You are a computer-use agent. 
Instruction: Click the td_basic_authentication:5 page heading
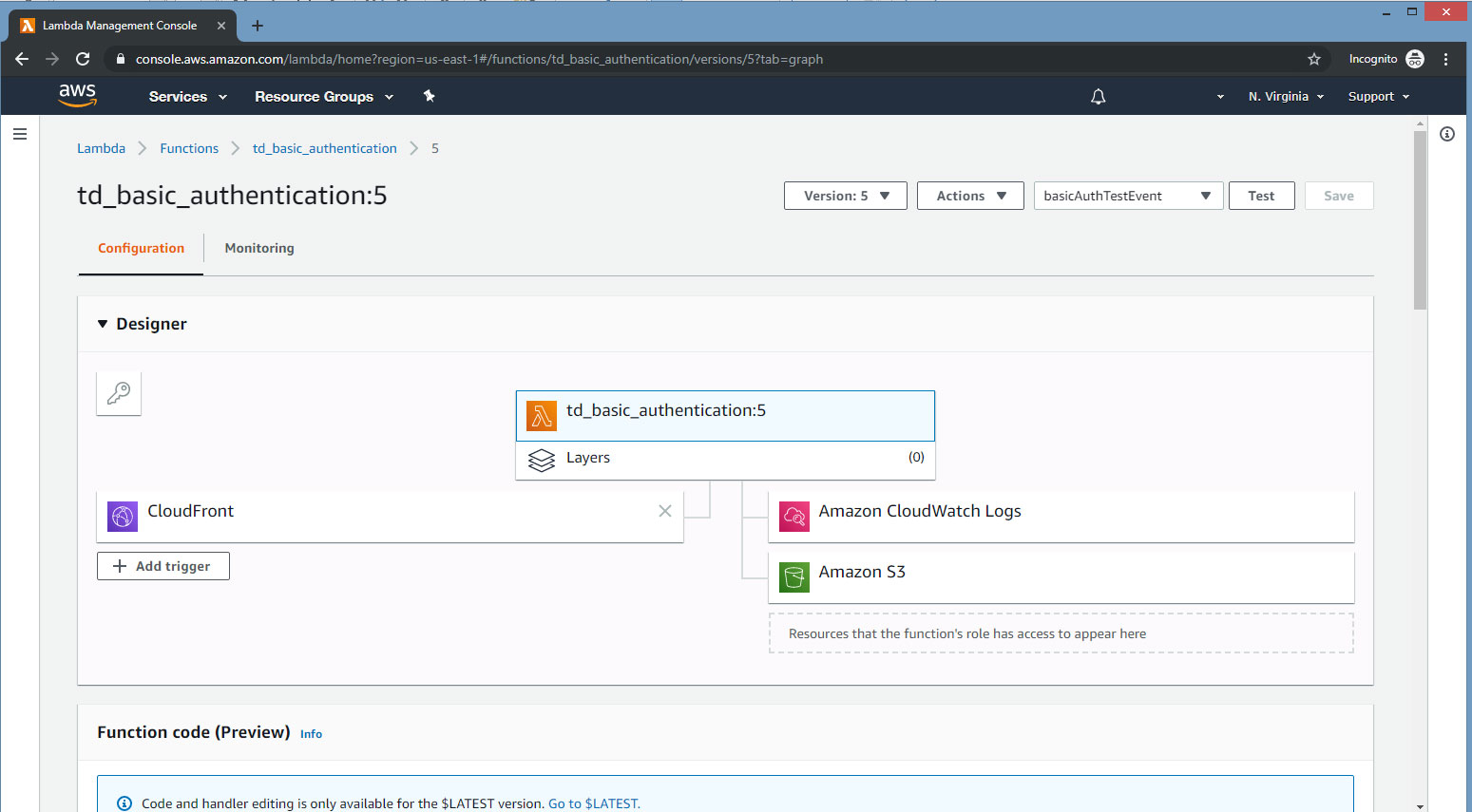tap(232, 196)
